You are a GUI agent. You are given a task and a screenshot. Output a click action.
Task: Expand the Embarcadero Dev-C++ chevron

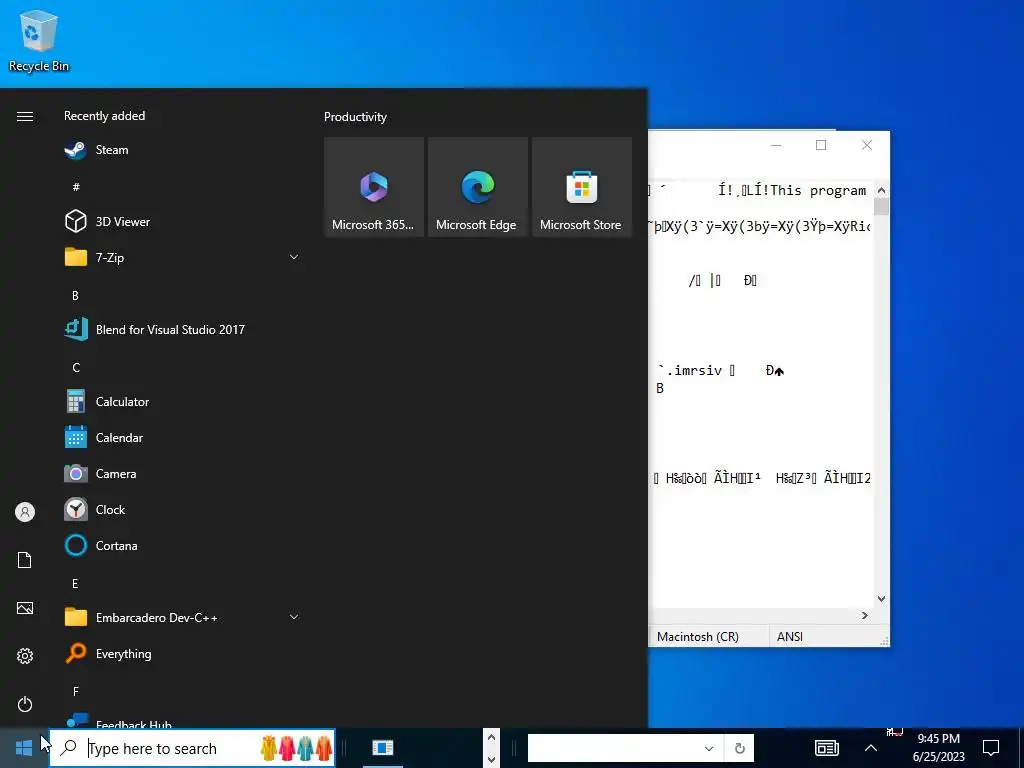[x=294, y=617]
